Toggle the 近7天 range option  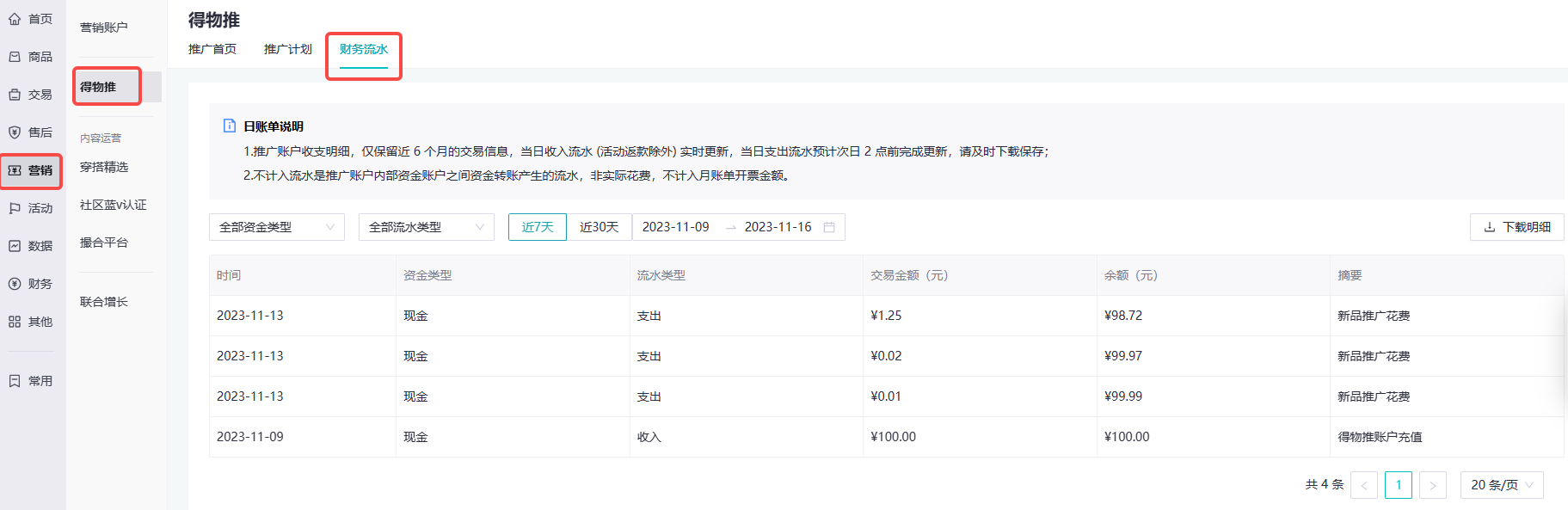538,227
